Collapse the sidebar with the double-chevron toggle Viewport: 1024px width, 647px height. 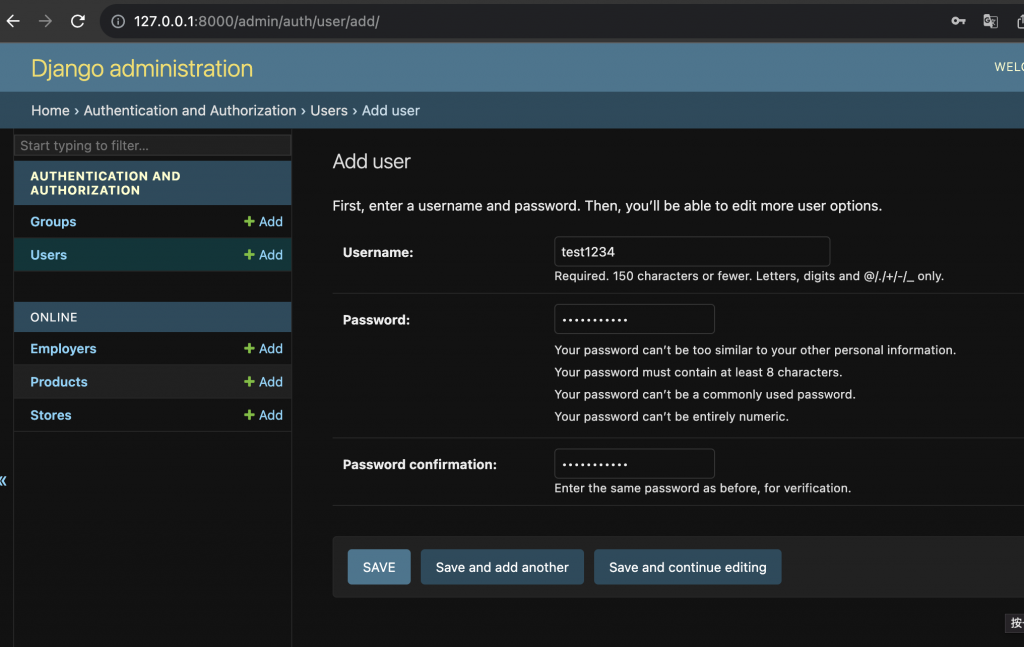(3, 481)
